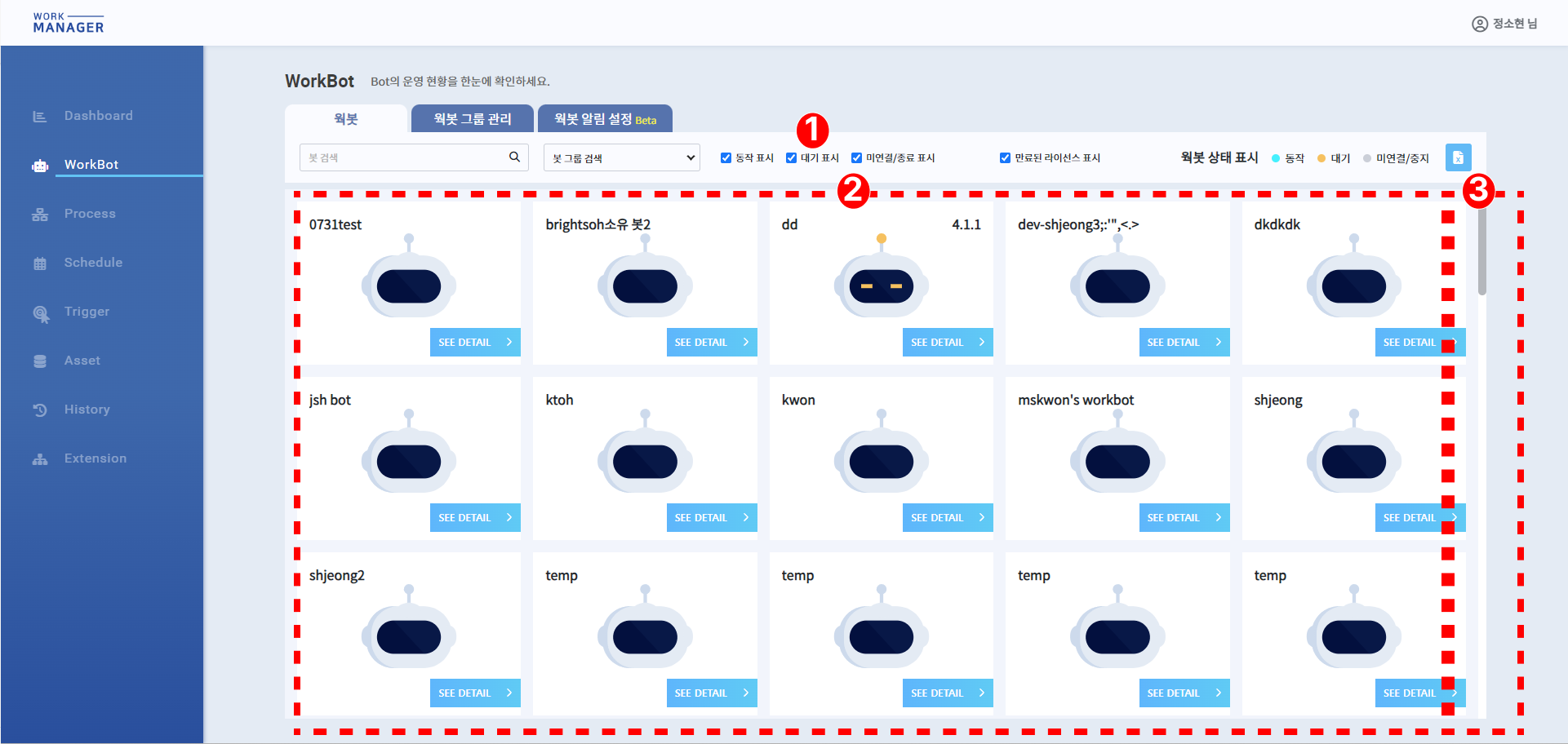Open the Dashboard sidebar icon
This screenshot has width=1568, height=744.
39,117
